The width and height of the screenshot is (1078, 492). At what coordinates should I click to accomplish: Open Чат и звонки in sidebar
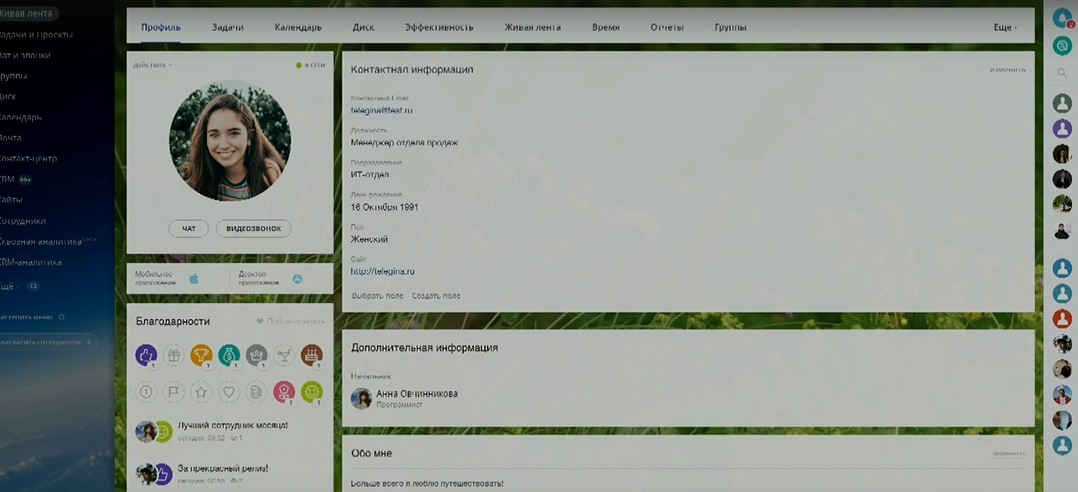point(24,55)
